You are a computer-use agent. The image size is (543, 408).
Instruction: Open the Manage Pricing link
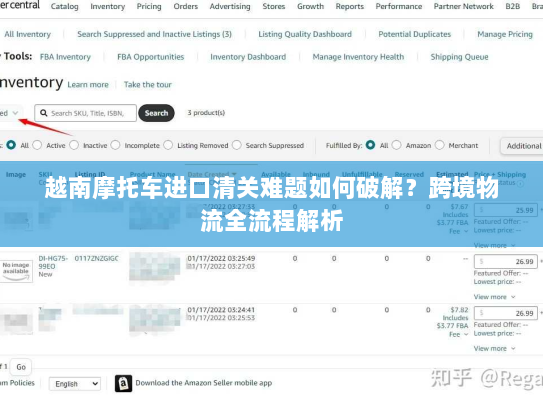(x=505, y=34)
